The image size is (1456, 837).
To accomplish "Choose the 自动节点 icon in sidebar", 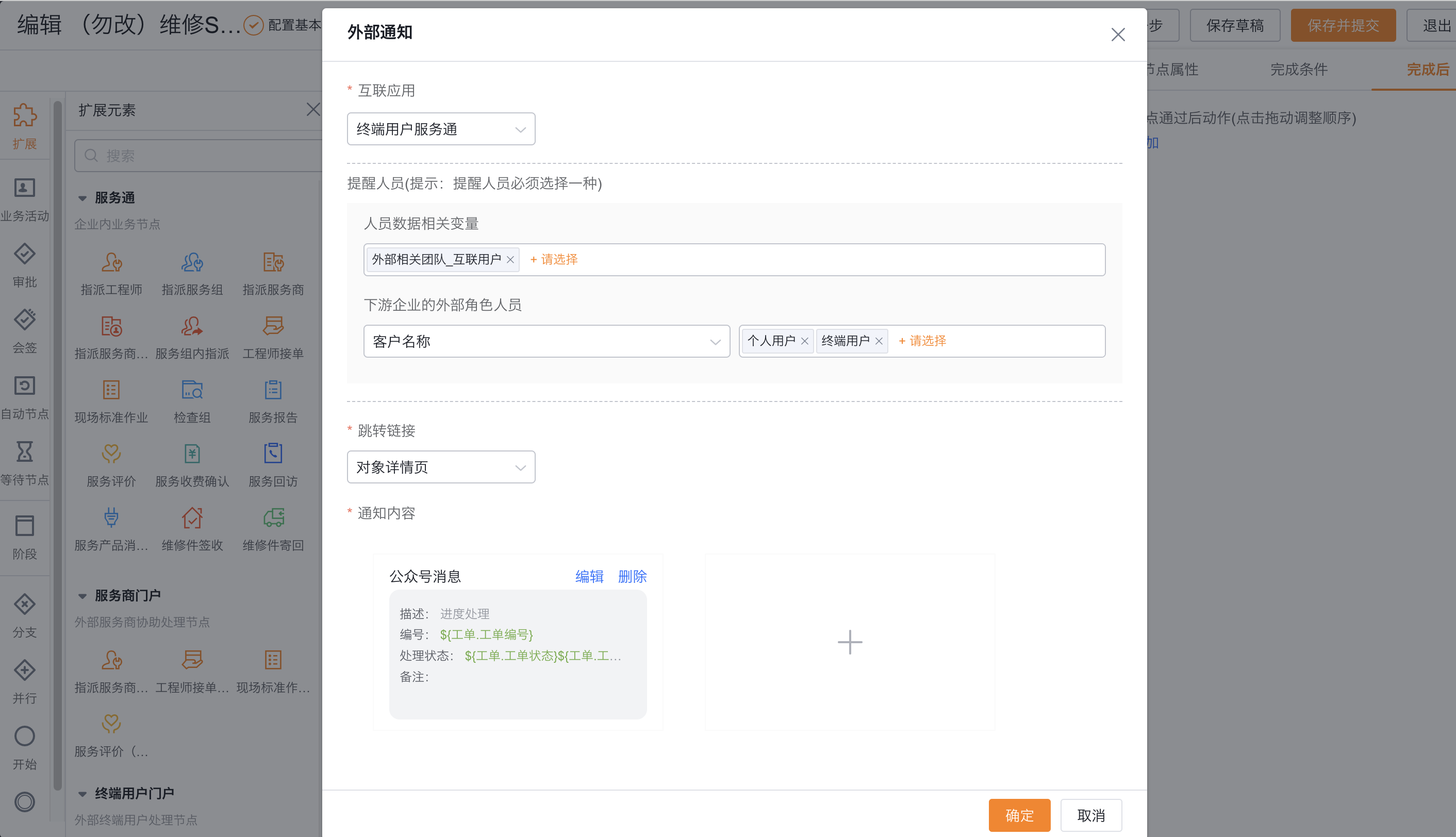I will (x=24, y=386).
